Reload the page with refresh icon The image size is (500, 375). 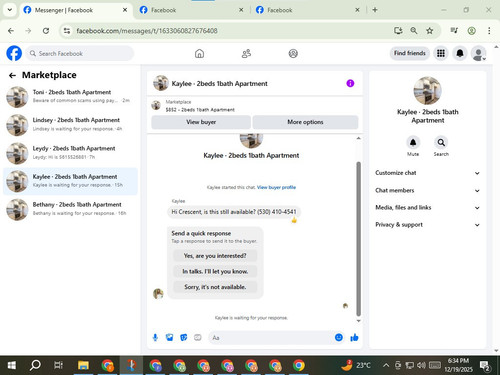pos(46,31)
